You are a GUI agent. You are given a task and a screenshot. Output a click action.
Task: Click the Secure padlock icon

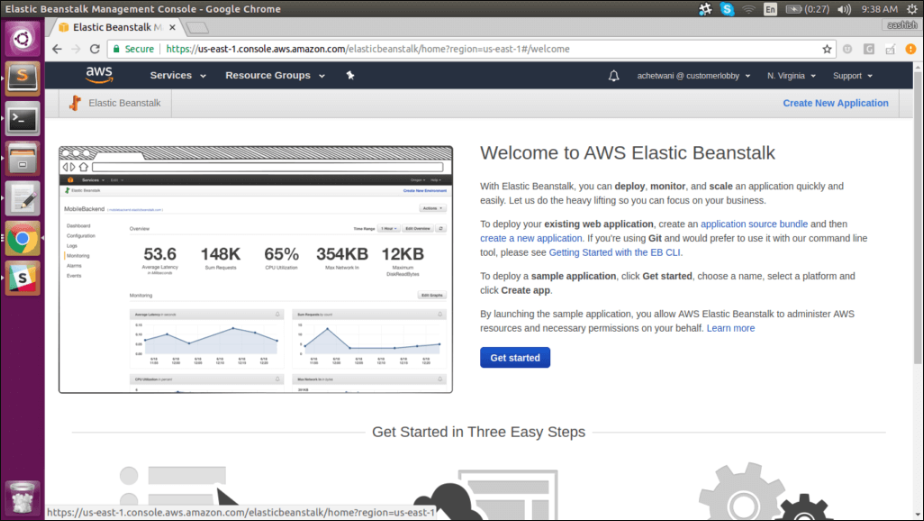[x=116, y=49]
